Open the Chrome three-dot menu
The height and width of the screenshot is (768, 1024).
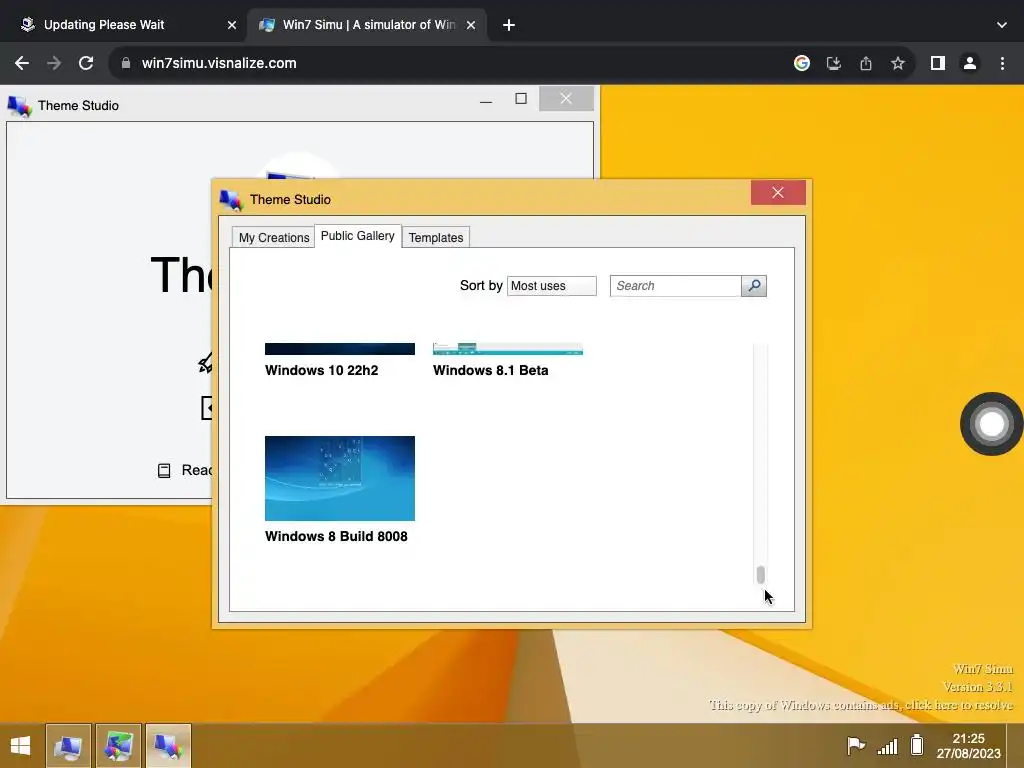pos(1002,63)
